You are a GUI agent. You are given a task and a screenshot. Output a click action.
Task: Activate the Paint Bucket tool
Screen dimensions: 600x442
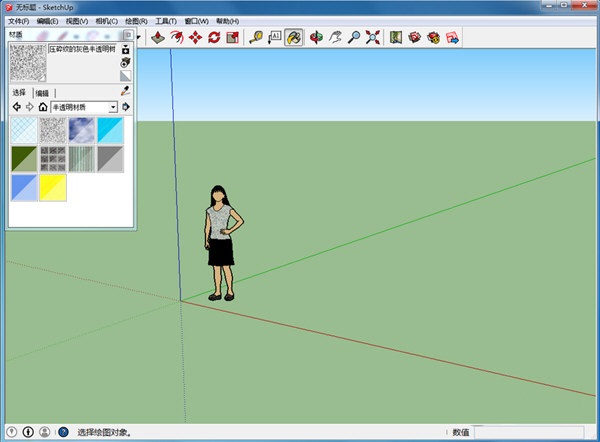(294, 37)
